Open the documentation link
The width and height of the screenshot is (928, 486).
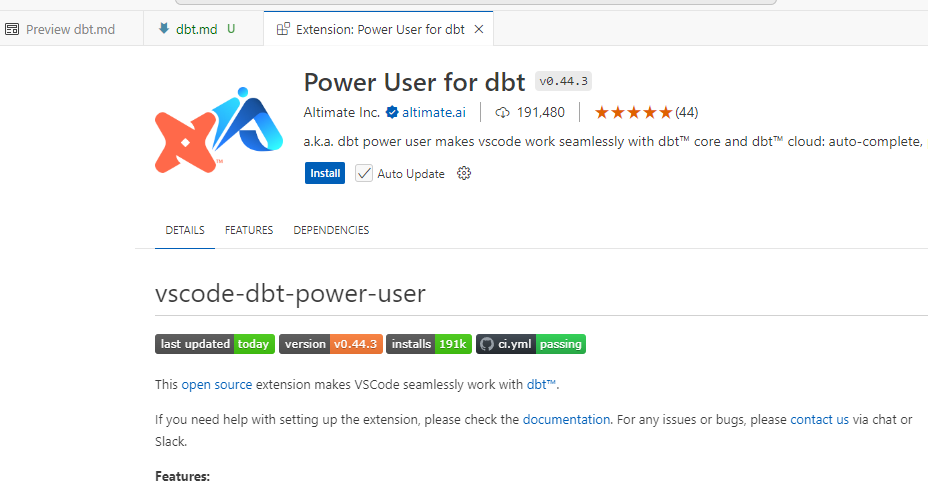pos(566,420)
